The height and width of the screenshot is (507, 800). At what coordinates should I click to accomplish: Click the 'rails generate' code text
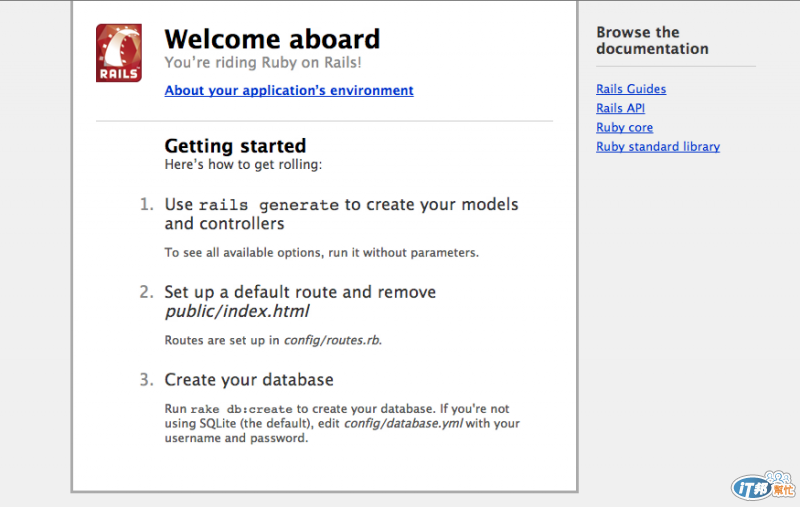click(x=268, y=205)
